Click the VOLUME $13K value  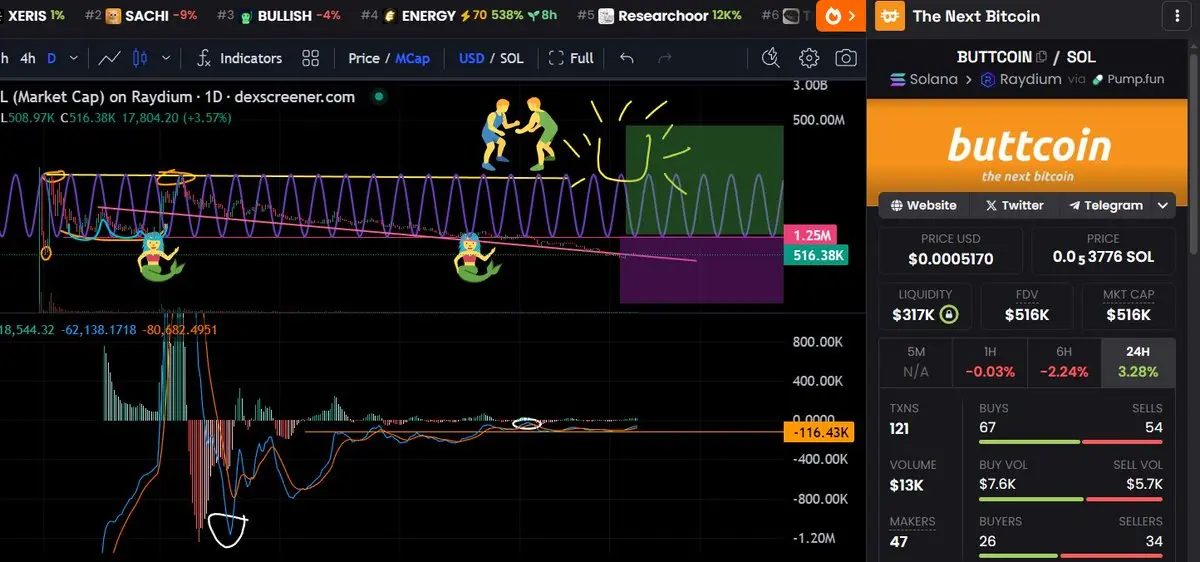(x=908, y=486)
